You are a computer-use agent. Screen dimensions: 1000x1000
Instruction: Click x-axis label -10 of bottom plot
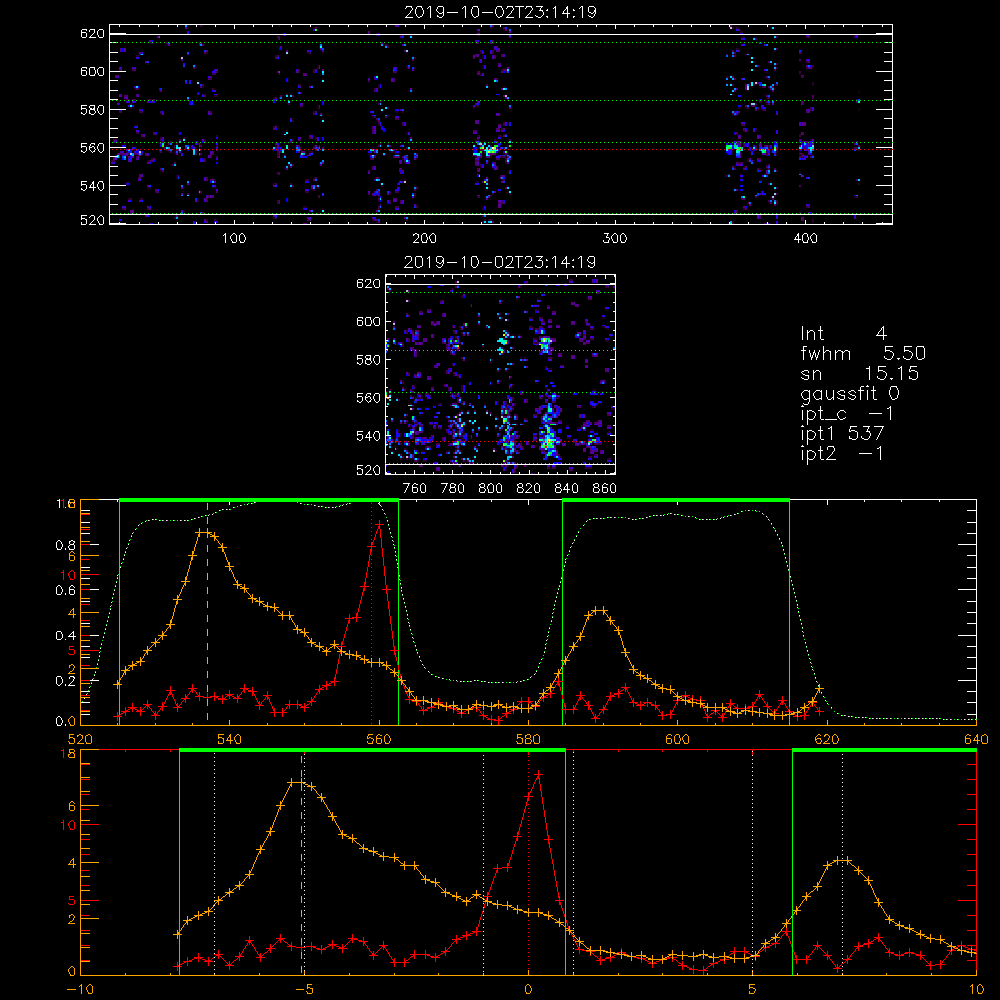80,990
